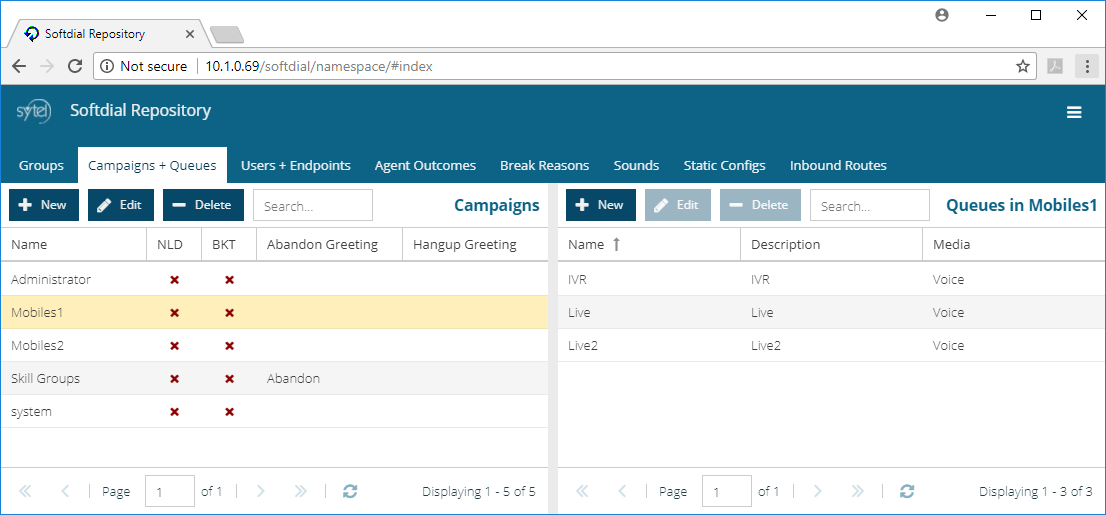Click the PDF extension icon
Screen dimensions: 1106x515
1055,66
